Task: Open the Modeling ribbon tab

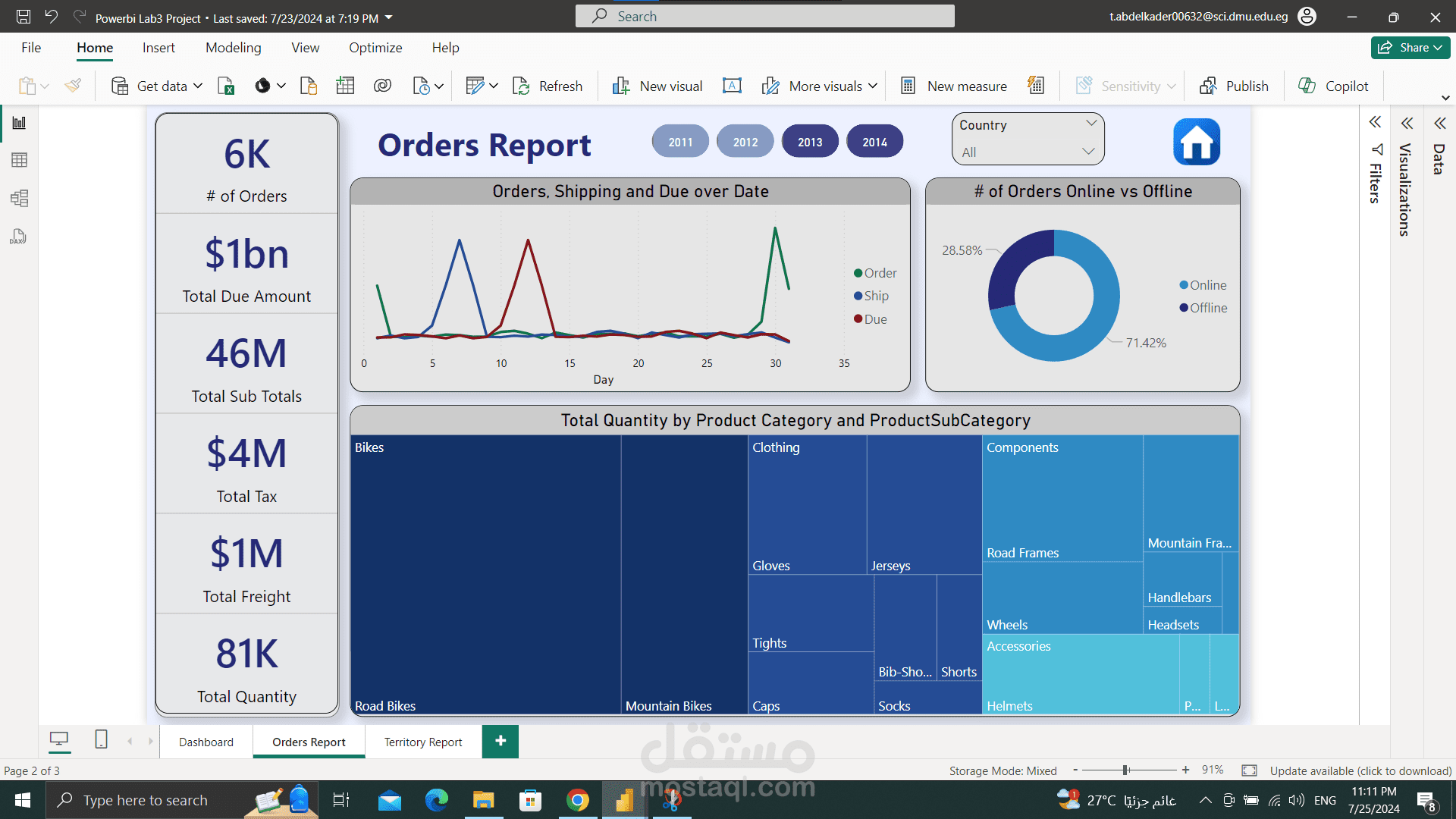Action: (233, 48)
